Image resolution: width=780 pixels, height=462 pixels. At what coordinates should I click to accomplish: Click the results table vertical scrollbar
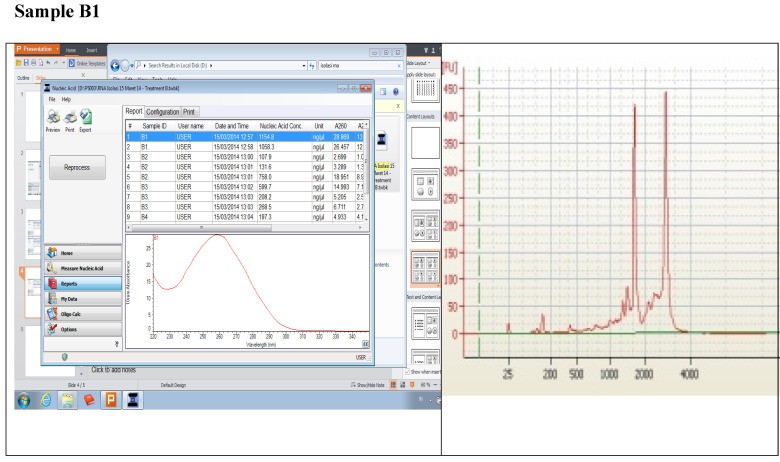[367, 171]
